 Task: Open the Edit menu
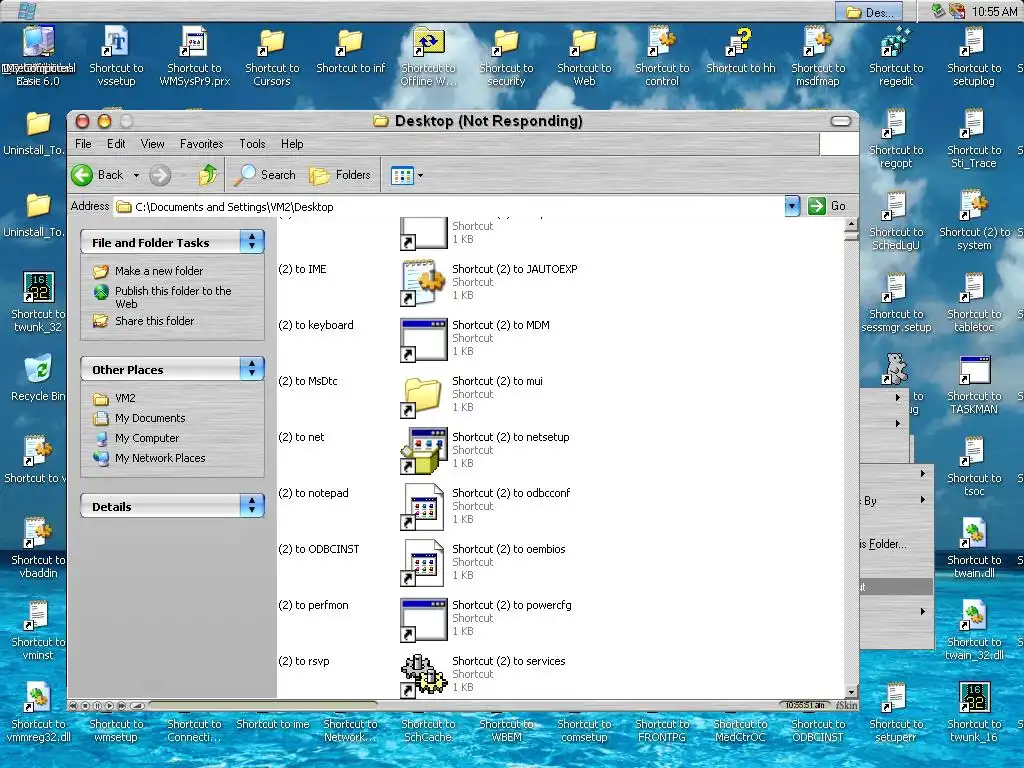(x=116, y=144)
